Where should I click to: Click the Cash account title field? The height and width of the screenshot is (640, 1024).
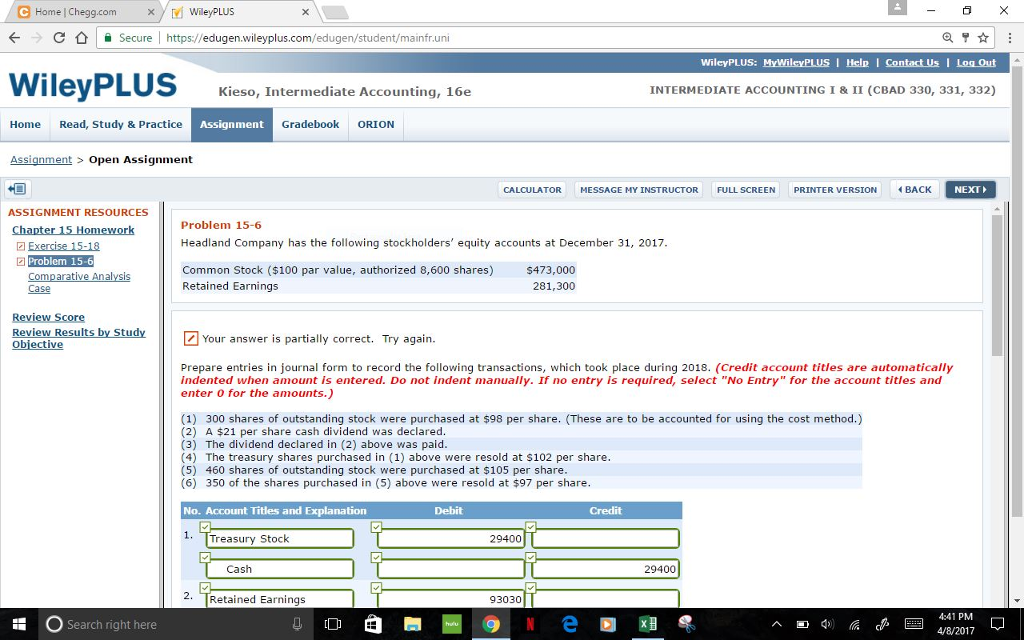pos(280,569)
